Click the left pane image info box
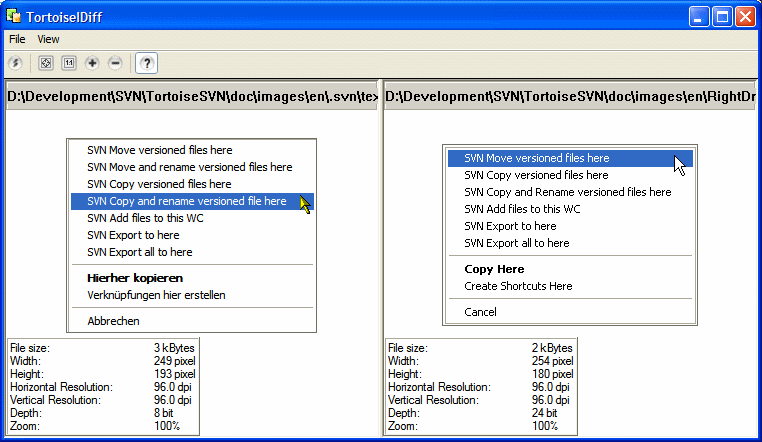Viewport: 762px width, 442px height. pyautogui.click(x=102, y=386)
